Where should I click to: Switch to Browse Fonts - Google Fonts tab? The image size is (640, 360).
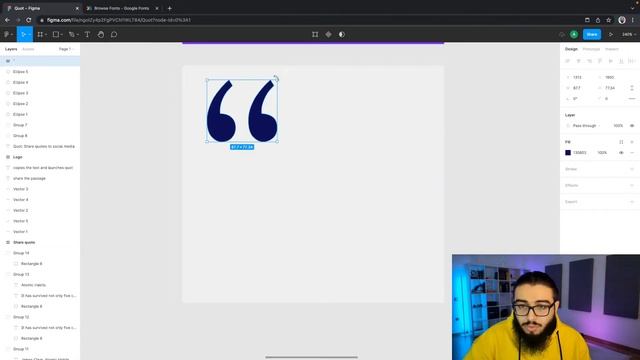pyautogui.click(x=122, y=8)
